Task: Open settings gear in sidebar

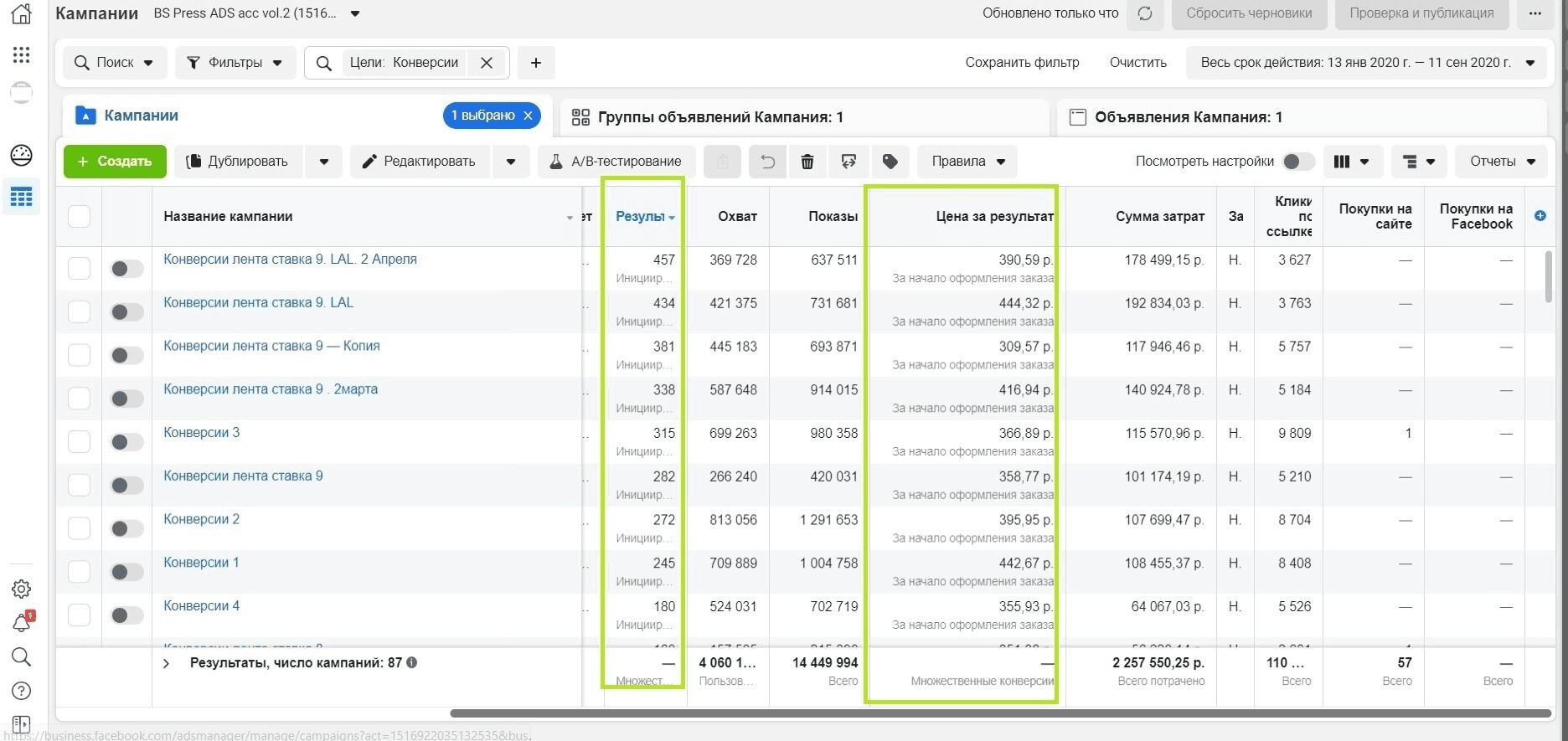Action: tap(21, 589)
